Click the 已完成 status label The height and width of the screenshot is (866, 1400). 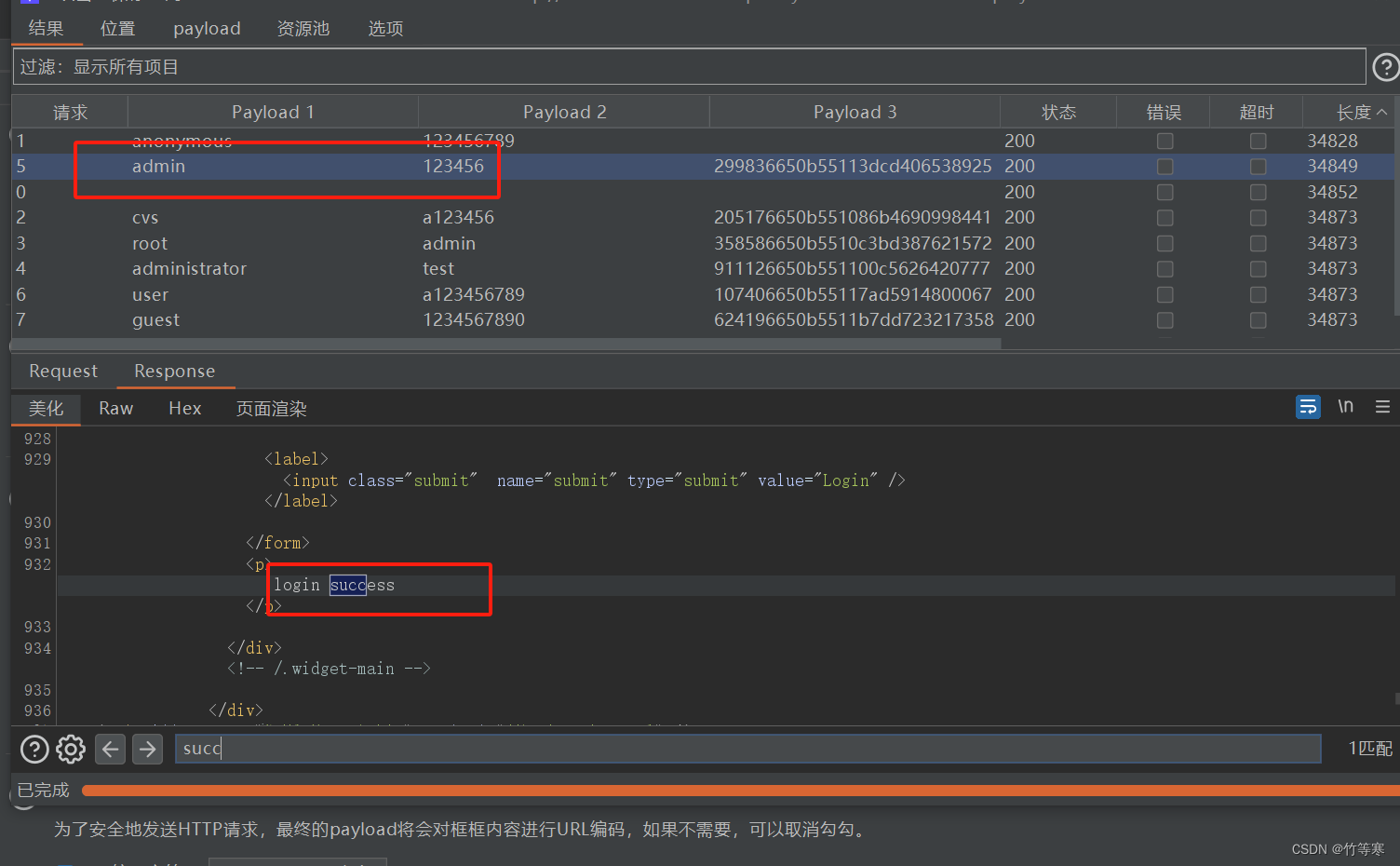coord(44,791)
